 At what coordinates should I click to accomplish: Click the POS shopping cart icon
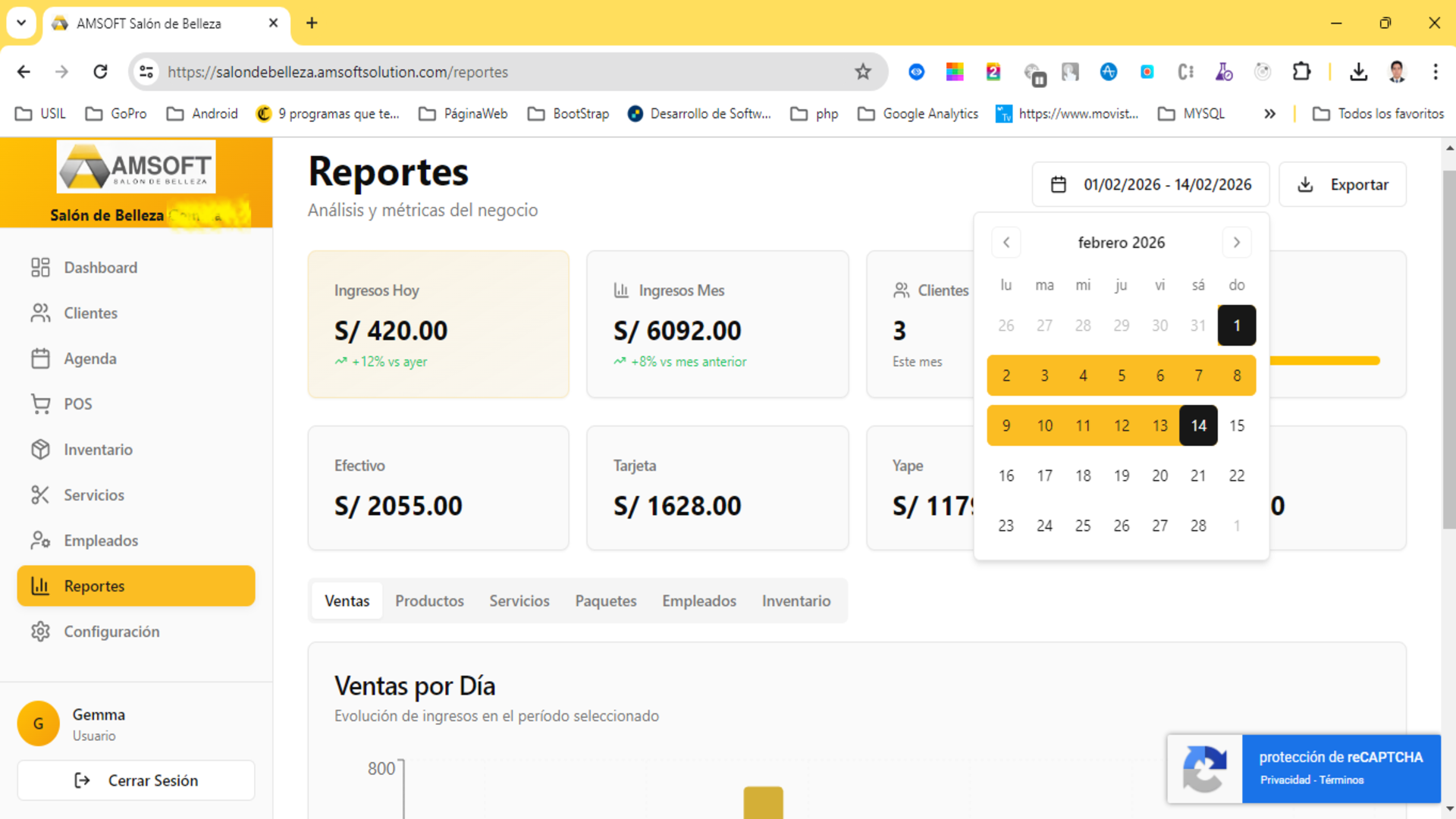(x=40, y=403)
